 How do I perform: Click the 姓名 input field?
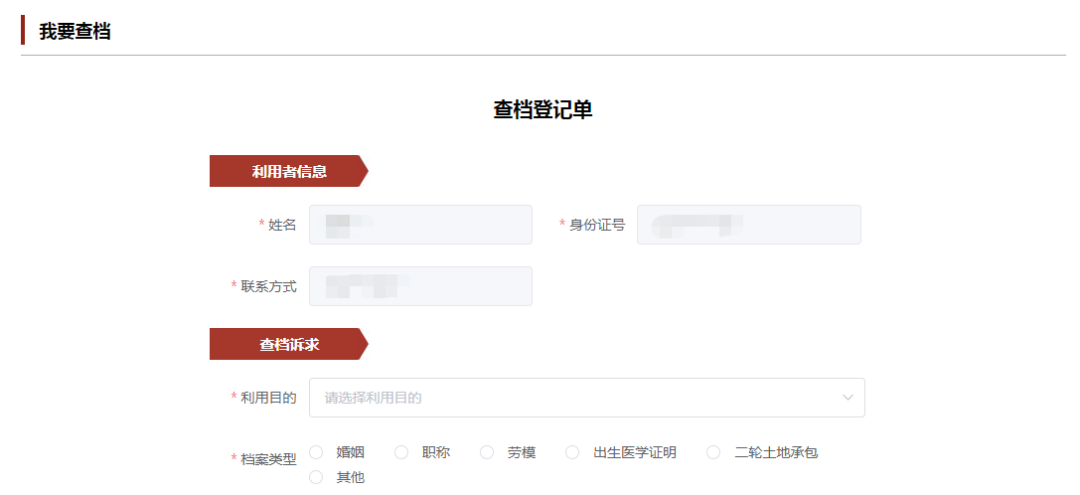click(420, 225)
